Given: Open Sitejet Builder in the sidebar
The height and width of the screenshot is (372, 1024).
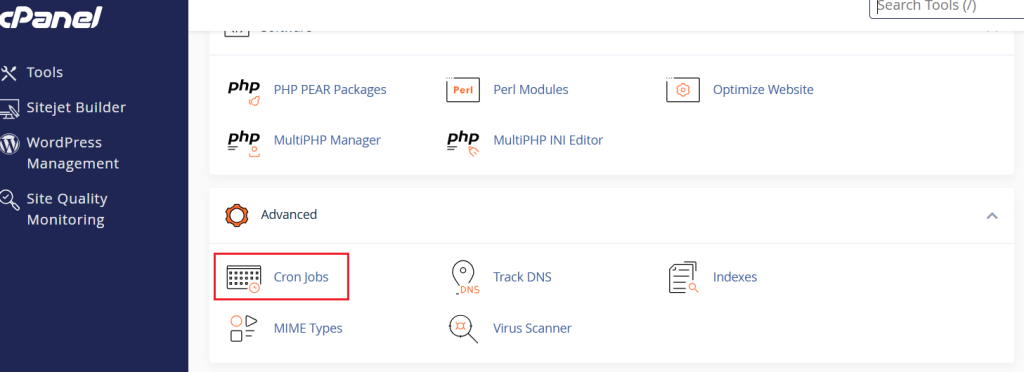Looking at the screenshot, I should click(x=63, y=108).
